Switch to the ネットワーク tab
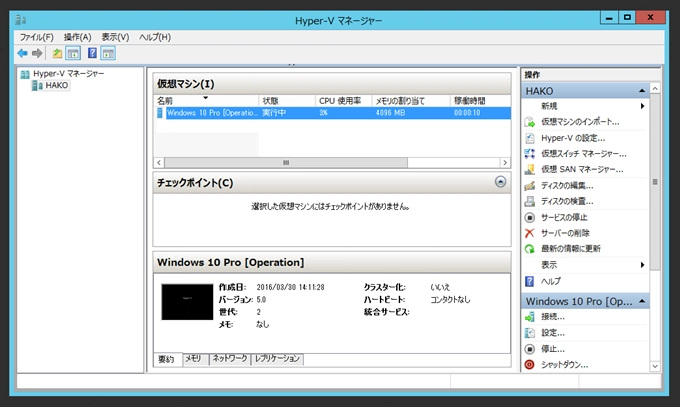The image size is (680, 407). (230, 358)
